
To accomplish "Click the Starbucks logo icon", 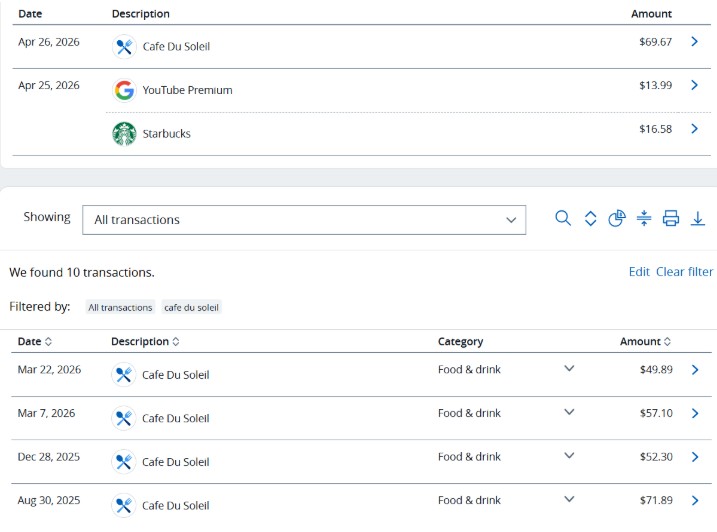I will point(124,134).
